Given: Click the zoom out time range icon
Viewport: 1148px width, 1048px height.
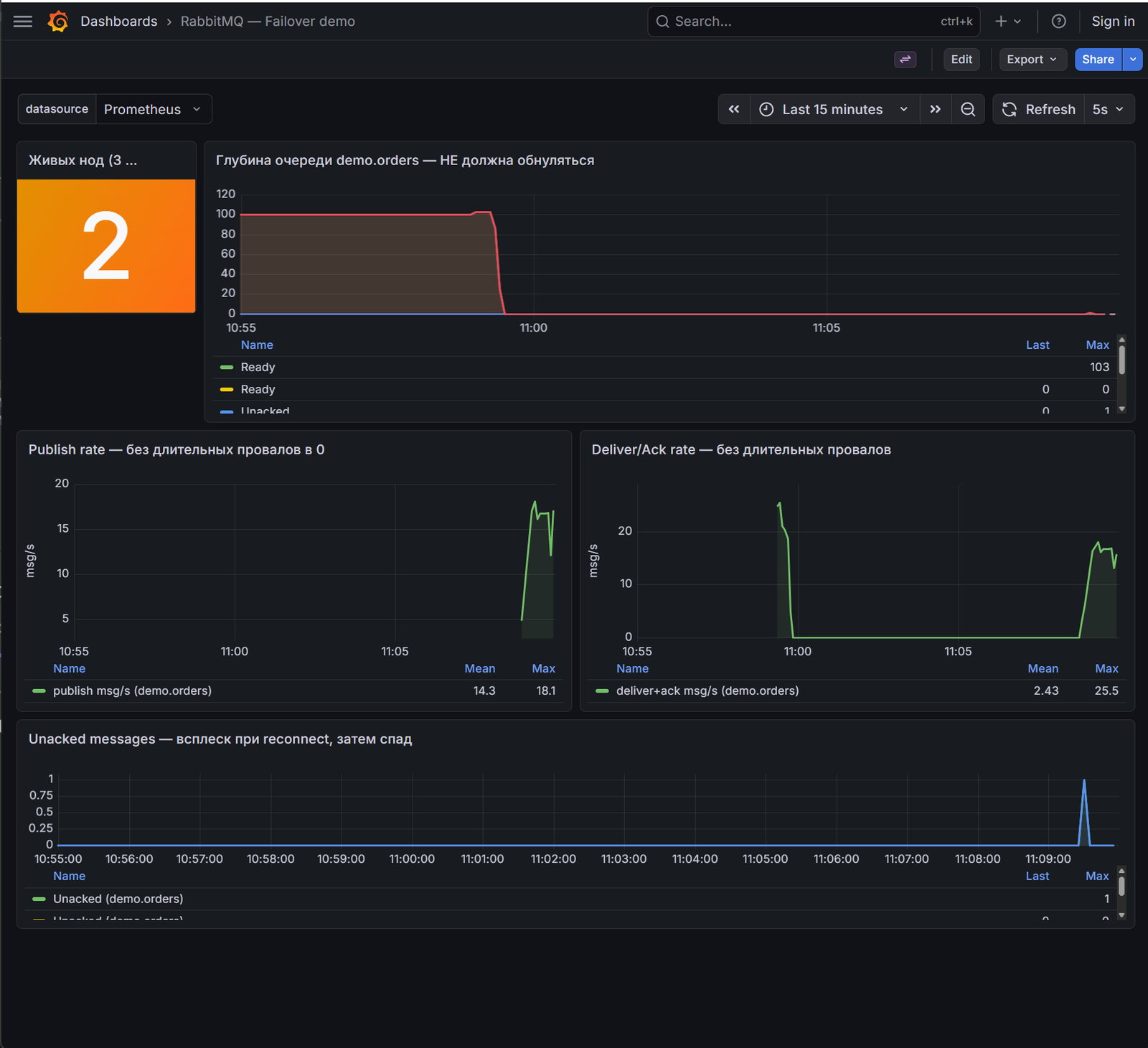Looking at the screenshot, I should tap(968, 109).
